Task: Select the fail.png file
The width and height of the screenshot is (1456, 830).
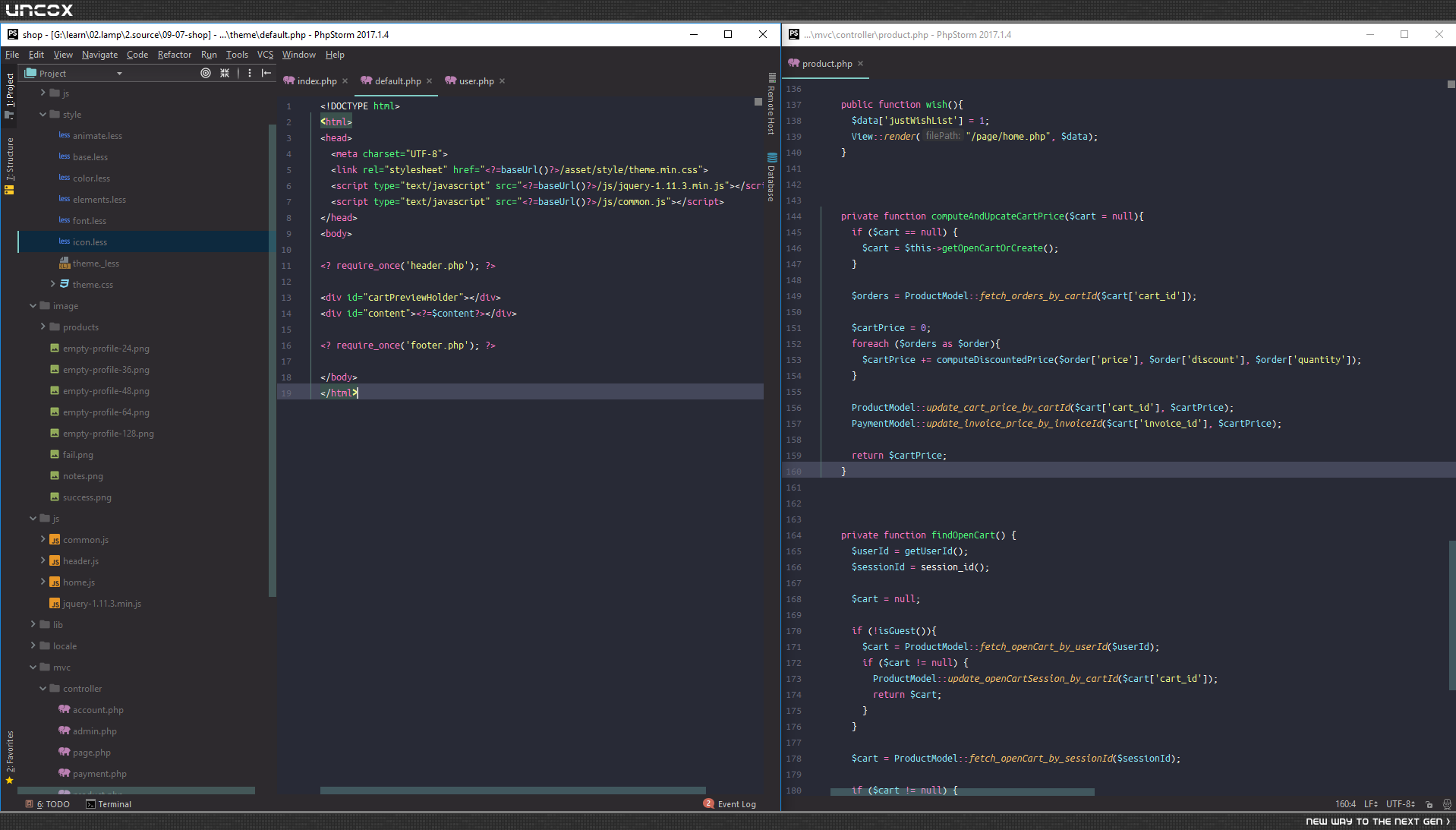Action: pyautogui.click(x=78, y=455)
